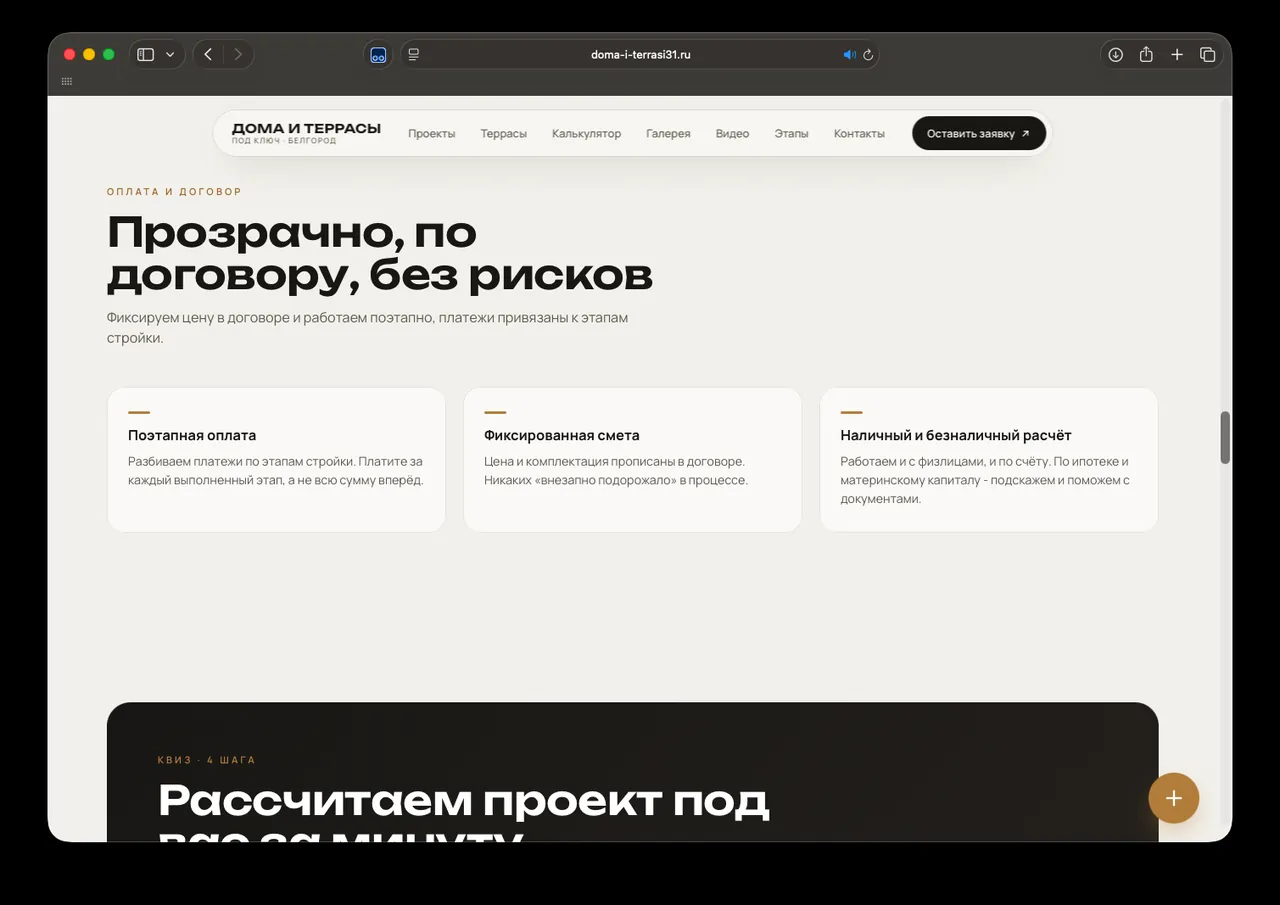This screenshot has height=905, width=1280.
Task: Expand the floating gold plus button
Action: [1173, 798]
